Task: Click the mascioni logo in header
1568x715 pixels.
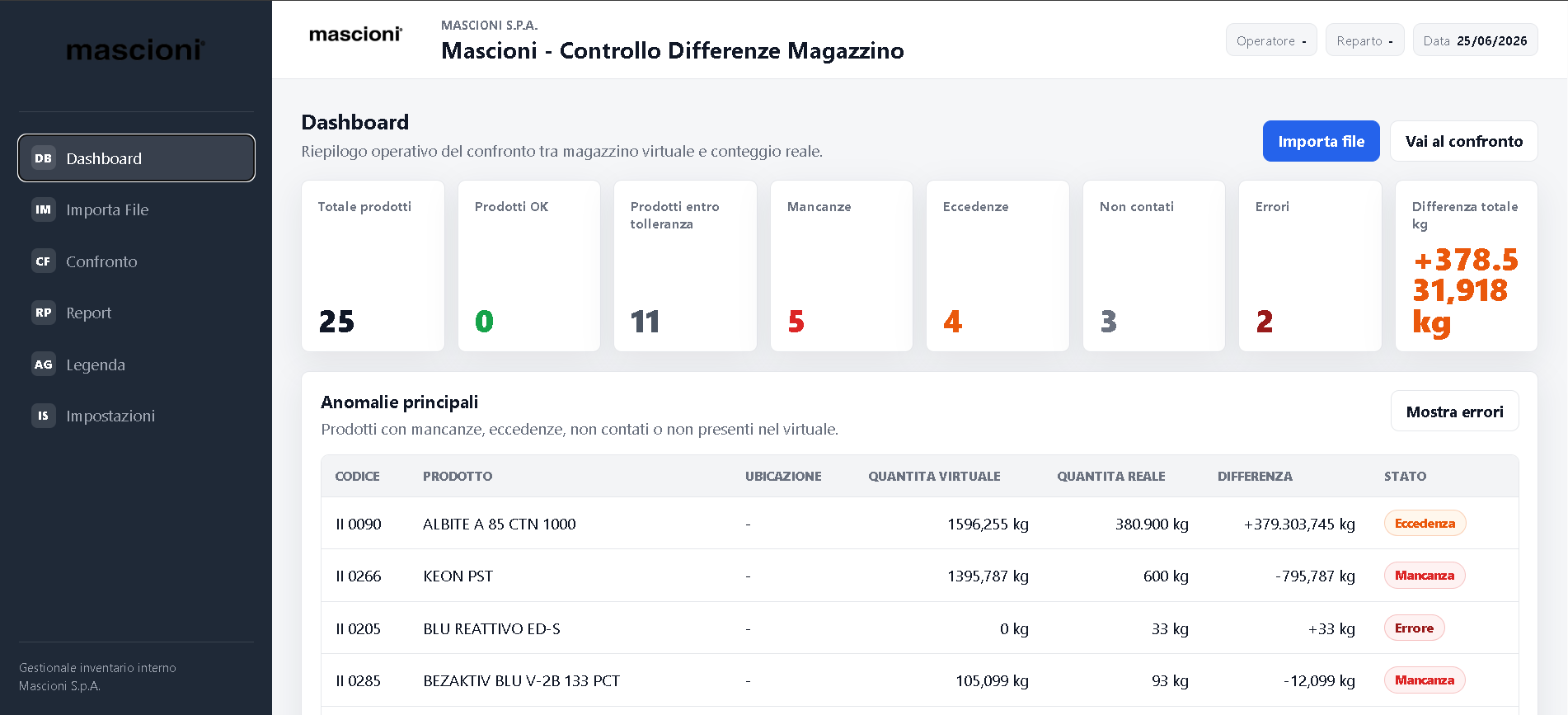Action: coord(355,35)
